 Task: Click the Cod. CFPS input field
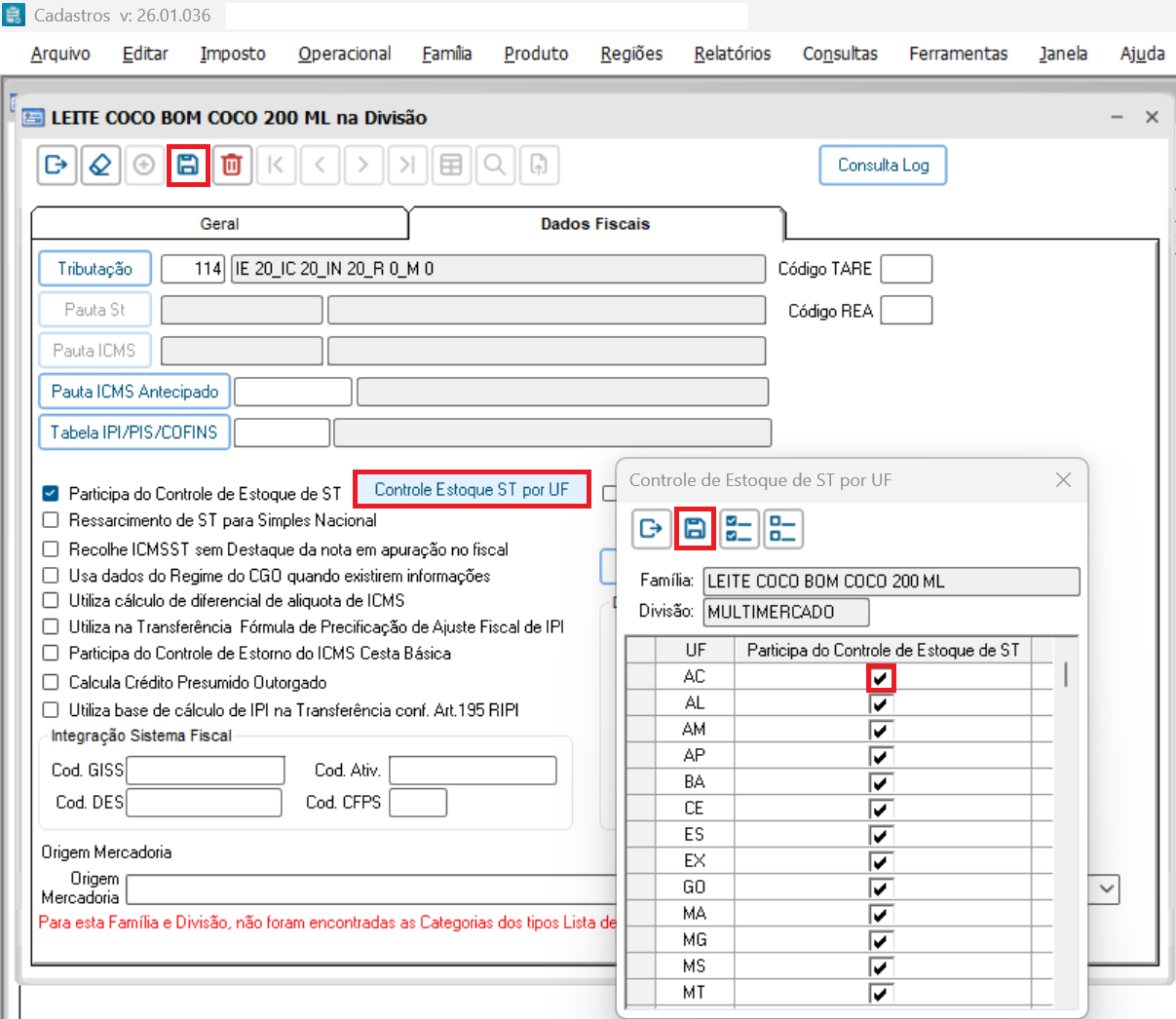418,803
